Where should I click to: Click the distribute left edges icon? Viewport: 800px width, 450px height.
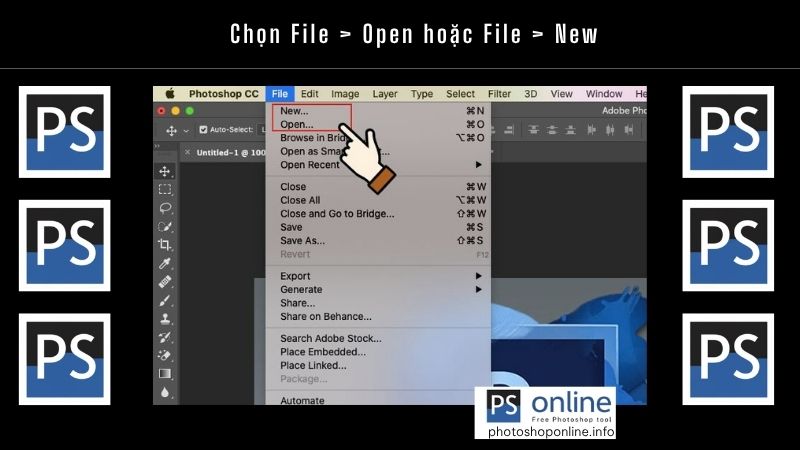coord(591,130)
